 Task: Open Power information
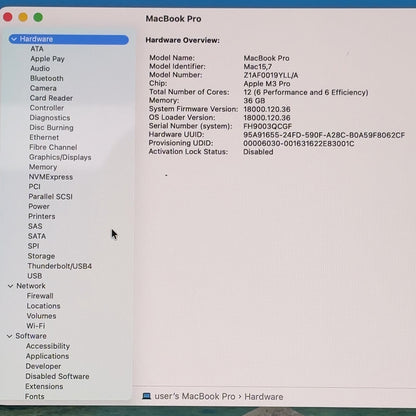tap(39, 207)
